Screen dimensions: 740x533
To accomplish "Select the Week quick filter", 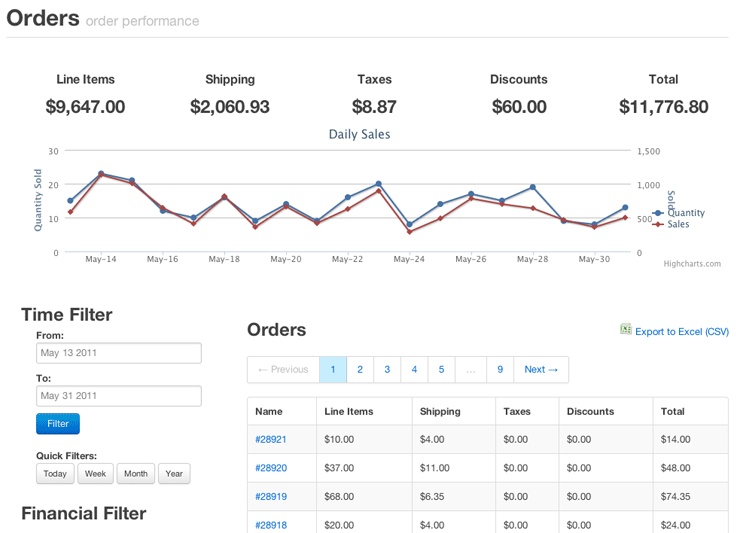I will [x=95, y=474].
